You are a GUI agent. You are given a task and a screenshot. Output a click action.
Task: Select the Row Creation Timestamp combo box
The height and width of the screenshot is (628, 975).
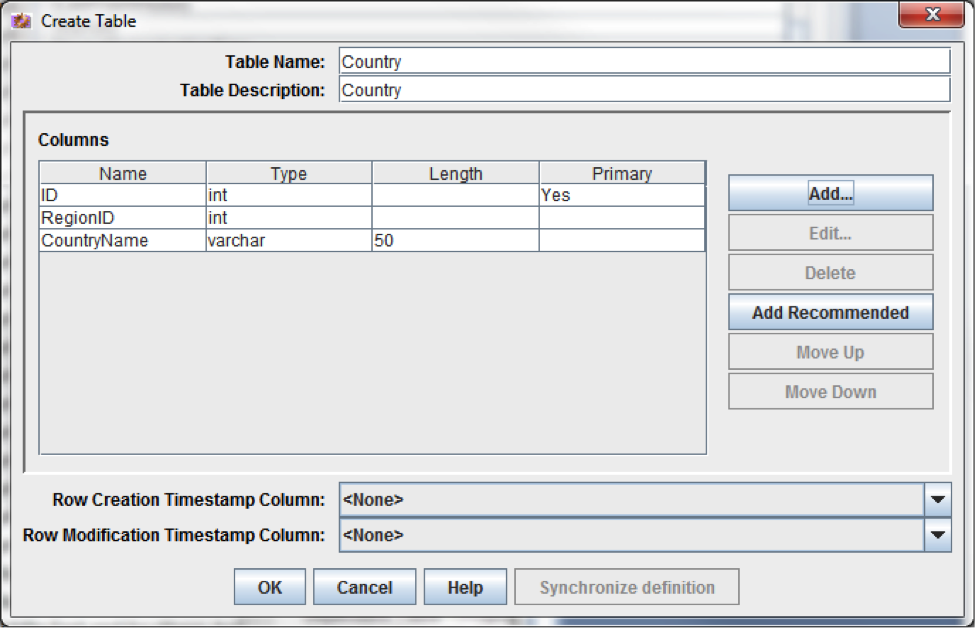point(645,499)
